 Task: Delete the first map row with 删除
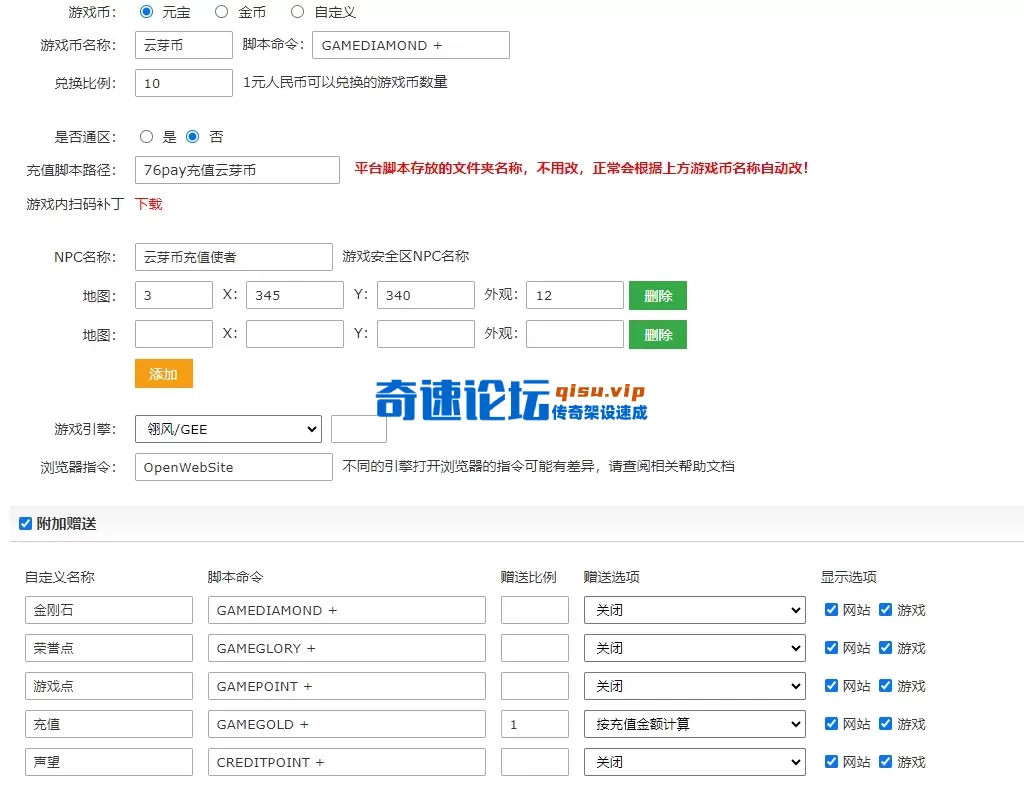pyautogui.click(x=657, y=295)
